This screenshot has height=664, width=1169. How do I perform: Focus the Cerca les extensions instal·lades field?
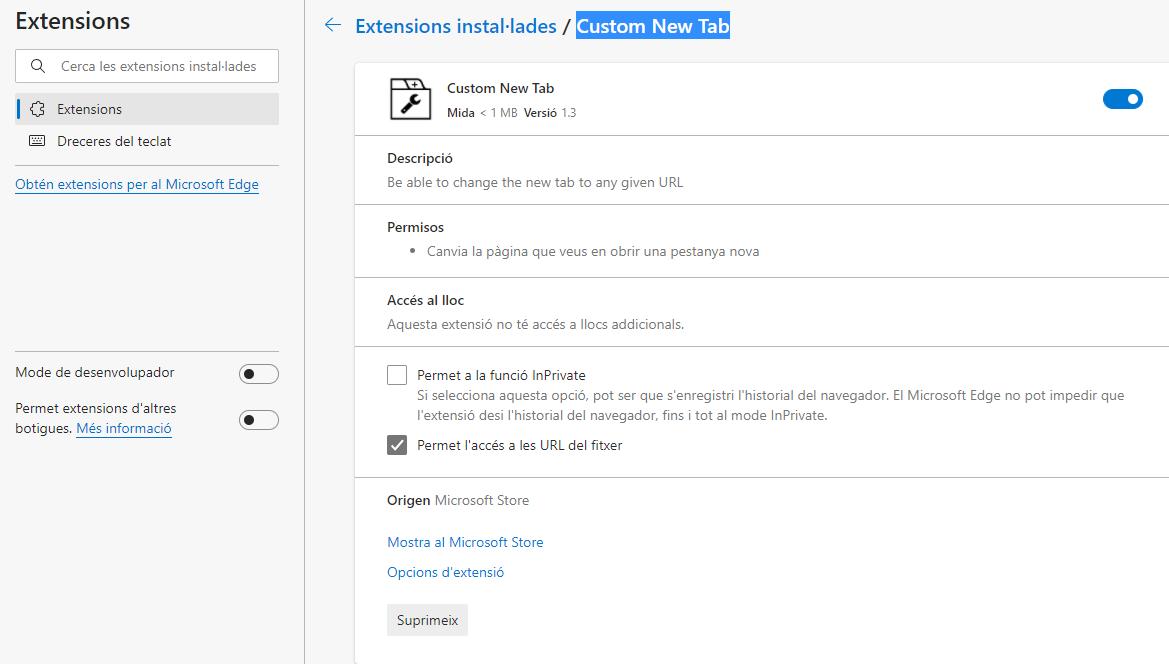tap(147, 66)
